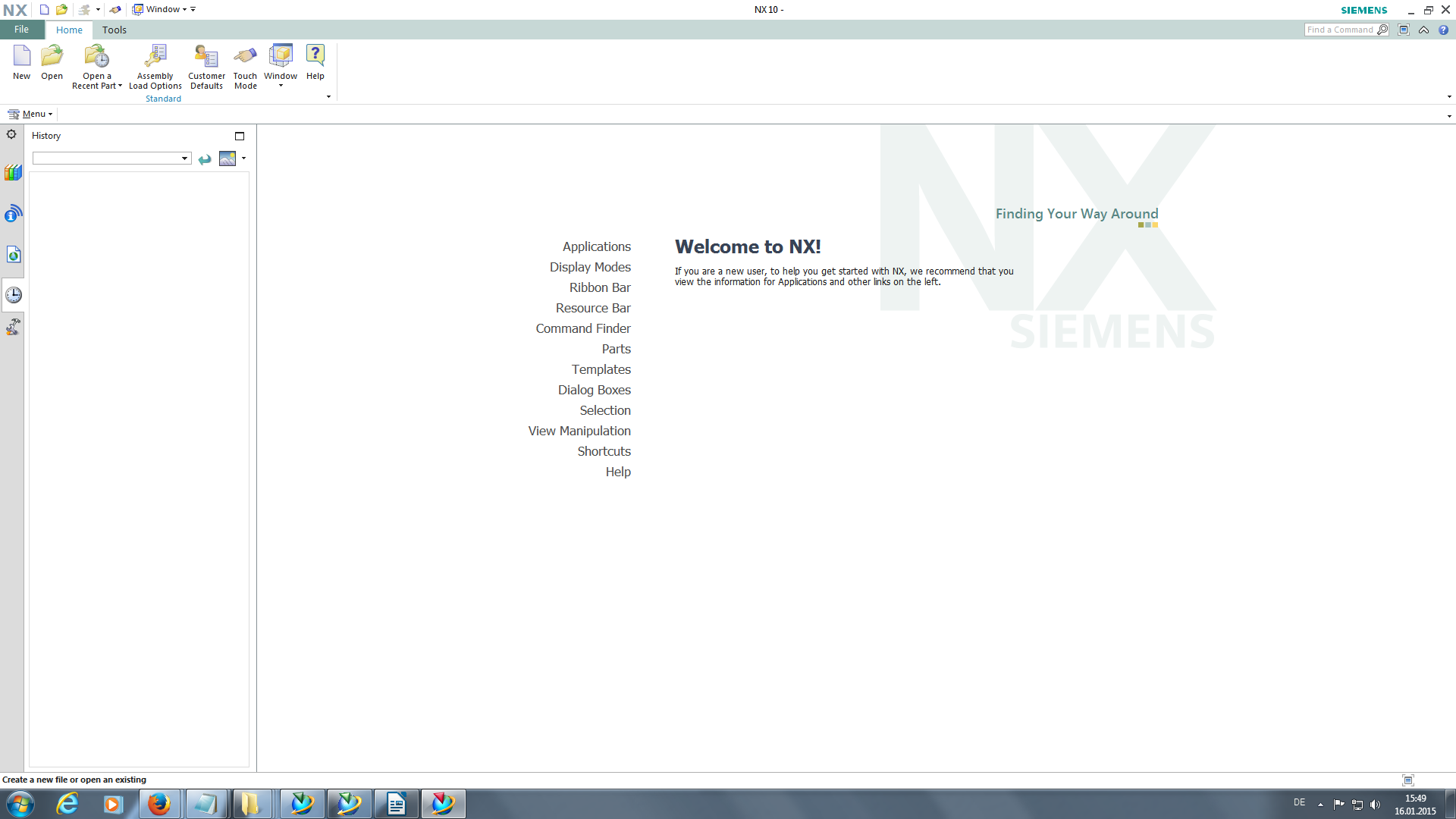
Task: Click the Resource Bar options gear icon
Action: pyautogui.click(x=11, y=134)
